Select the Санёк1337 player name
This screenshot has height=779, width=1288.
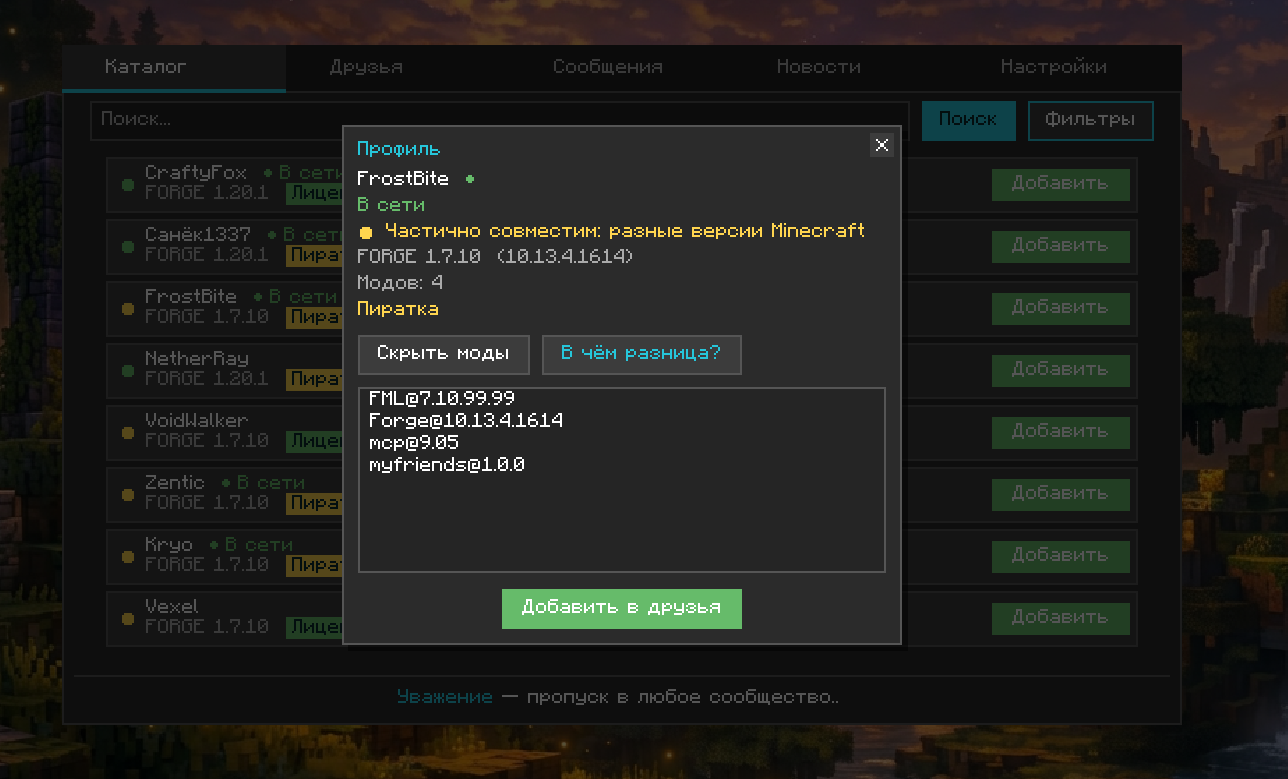198,235
